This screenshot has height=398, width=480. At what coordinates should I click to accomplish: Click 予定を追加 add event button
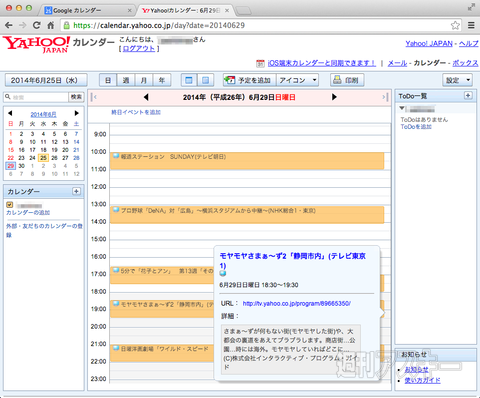250,80
